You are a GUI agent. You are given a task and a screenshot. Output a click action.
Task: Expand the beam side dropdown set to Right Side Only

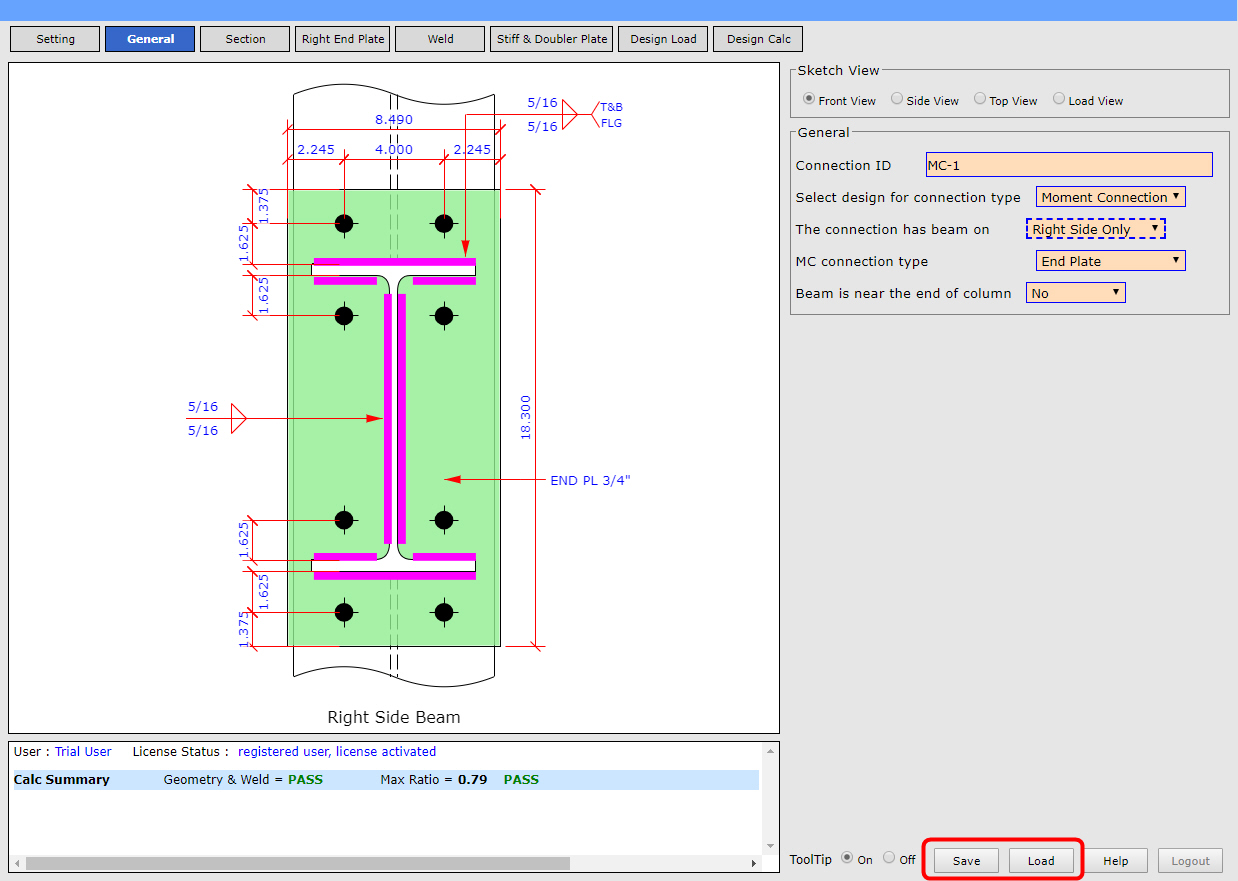1095,228
